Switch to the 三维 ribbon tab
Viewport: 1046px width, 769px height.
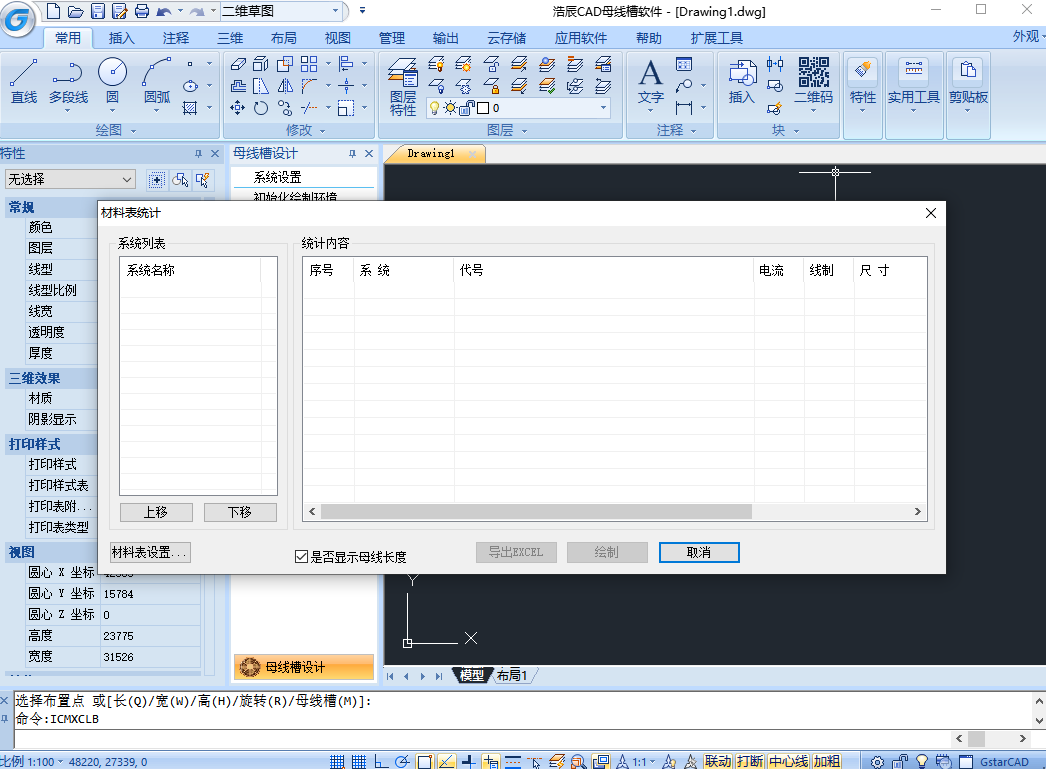pos(230,38)
